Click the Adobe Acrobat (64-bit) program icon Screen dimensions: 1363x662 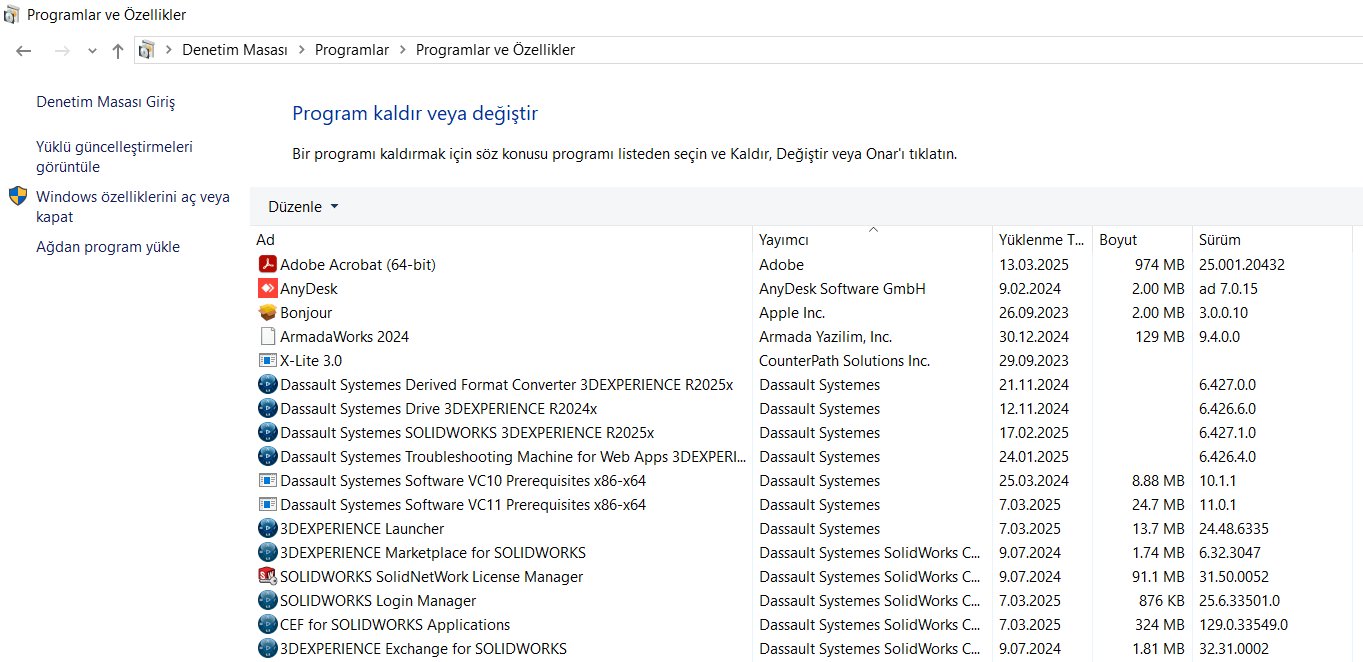267,265
